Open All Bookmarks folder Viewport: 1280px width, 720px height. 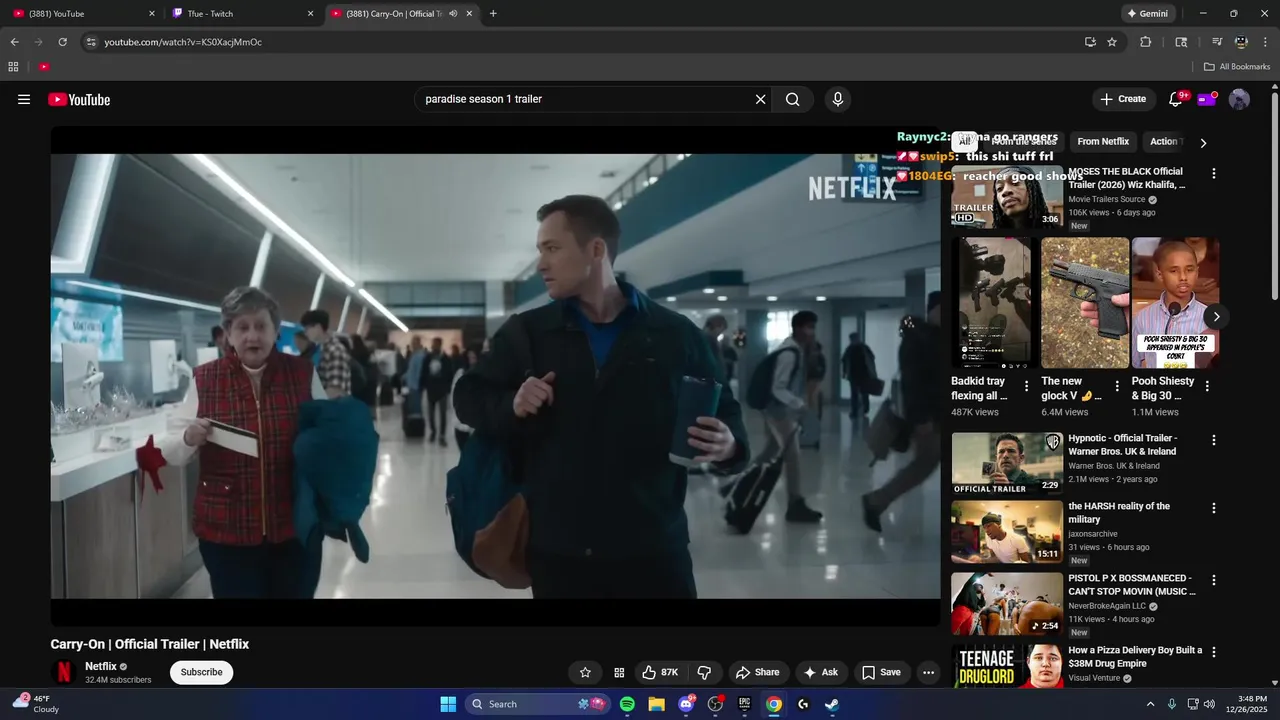click(x=1237, y=67)
